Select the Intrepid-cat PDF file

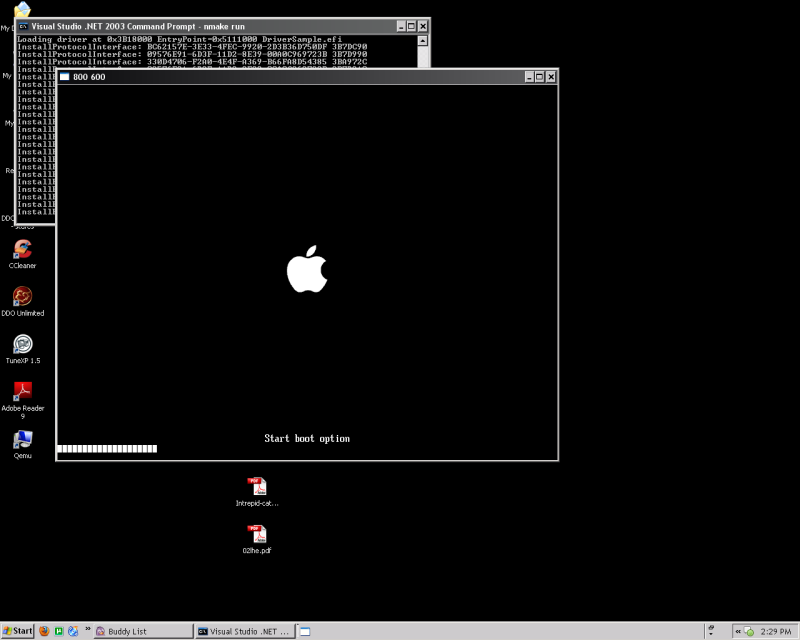coord(257,491)
